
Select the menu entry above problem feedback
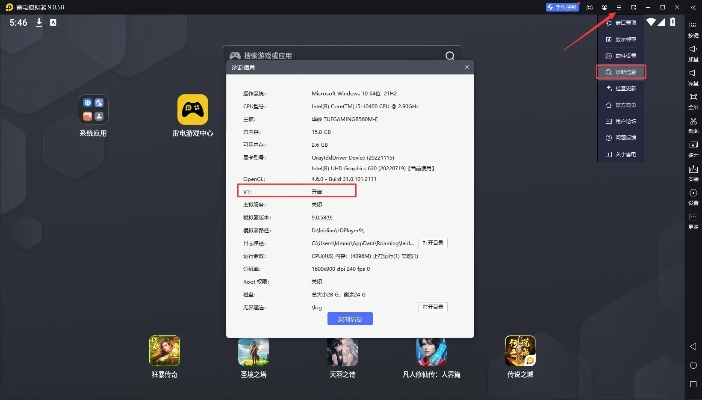click(621, 121)
